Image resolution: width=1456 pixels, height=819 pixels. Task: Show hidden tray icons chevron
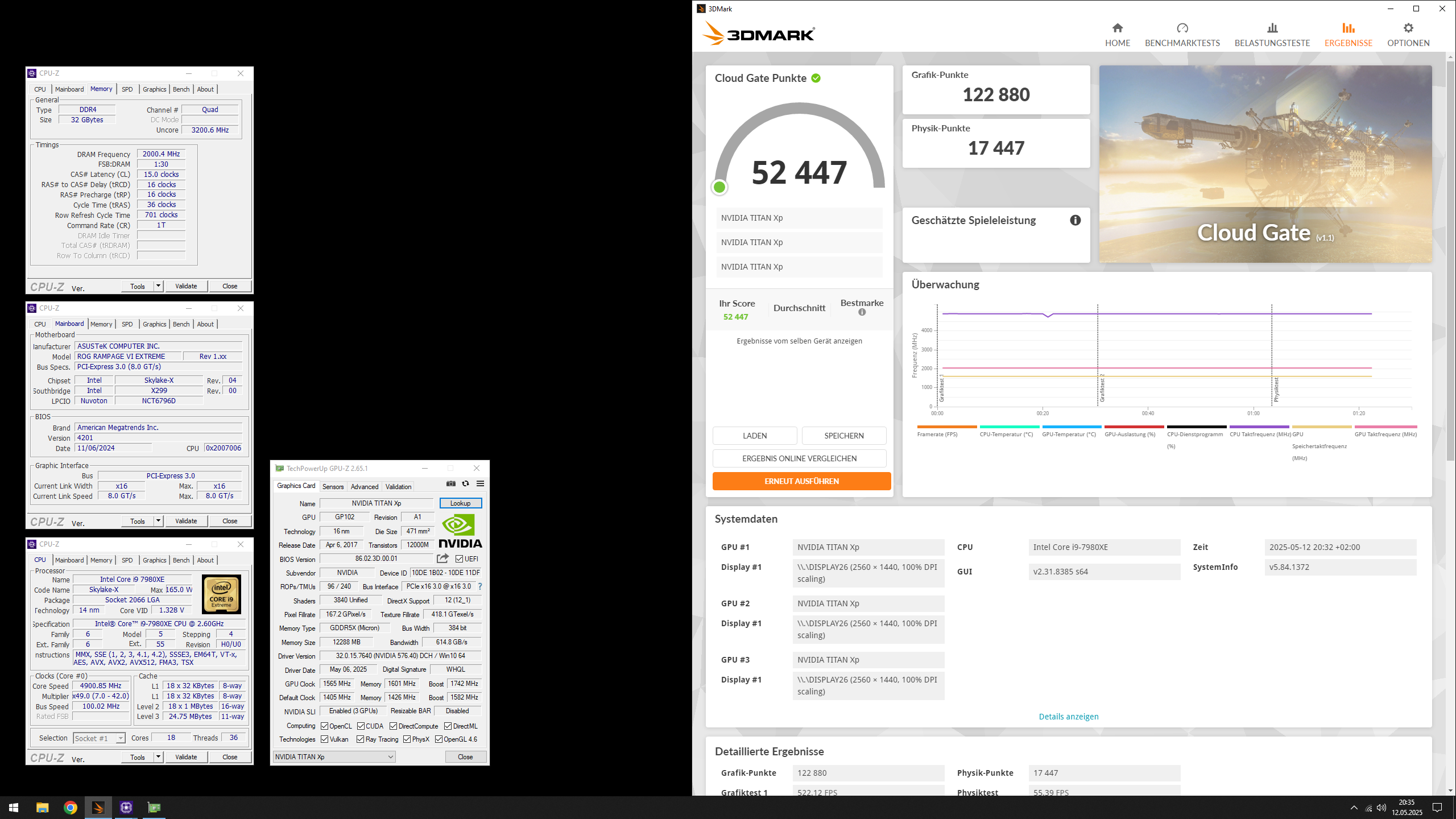click(x=1354, y=808)
